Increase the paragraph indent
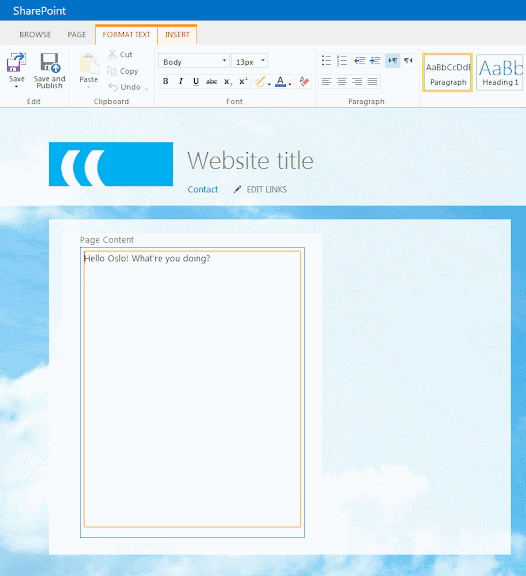Screen dimensions: 526x576 [x=375, y=61]
